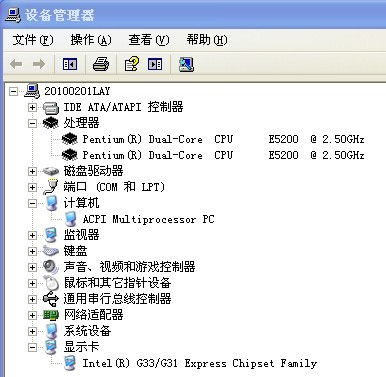This screenshot has width=386, height=377.
Task: Click the IDE ATA/ATAPI controller icon
Action: (51, 108)
